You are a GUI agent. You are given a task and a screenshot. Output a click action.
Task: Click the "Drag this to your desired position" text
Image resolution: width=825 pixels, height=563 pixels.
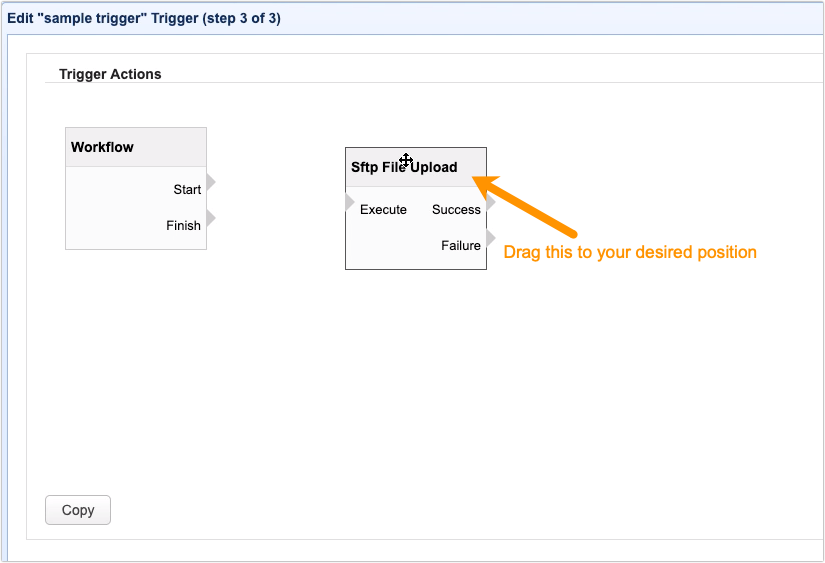pyautogui.click(x=629, y=252)
